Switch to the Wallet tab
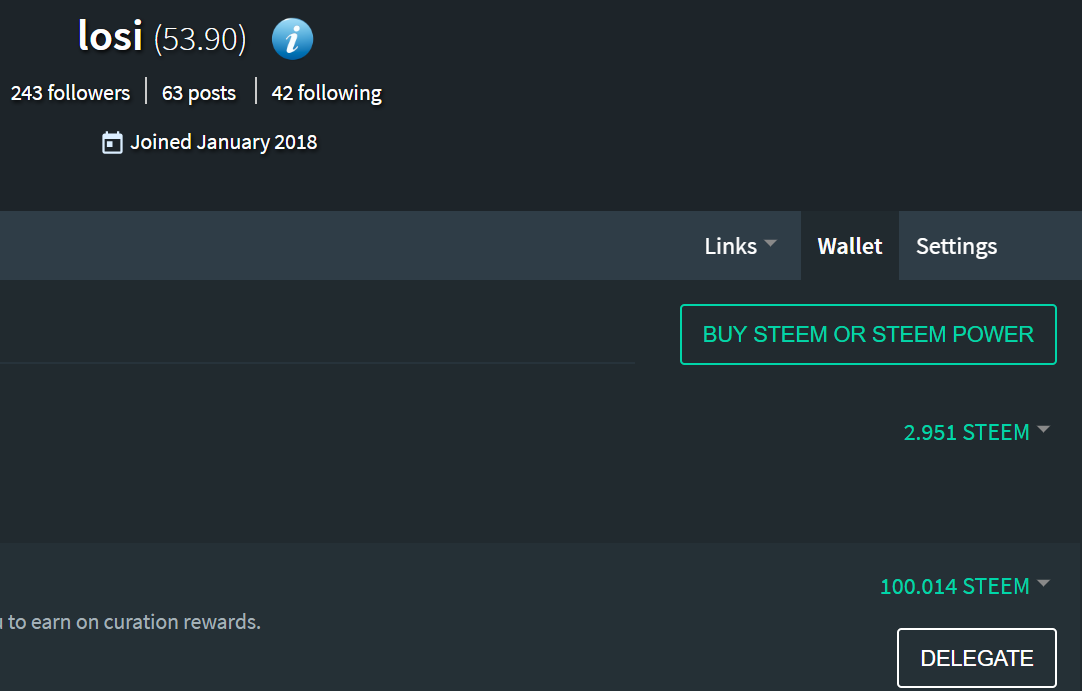Screen dimensions: 1082x691 [849, 246]
